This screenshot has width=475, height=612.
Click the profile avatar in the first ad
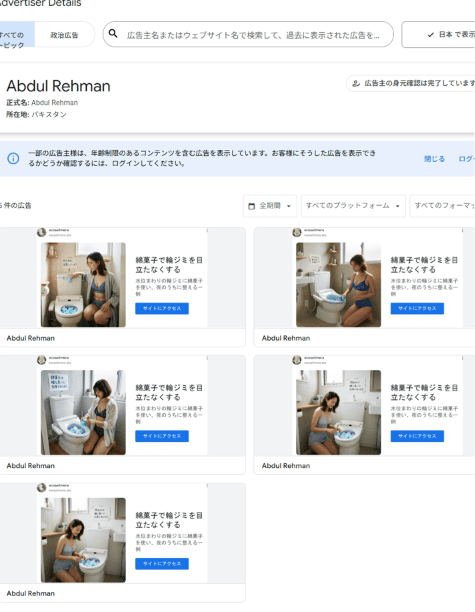click(x=42, y=233)
